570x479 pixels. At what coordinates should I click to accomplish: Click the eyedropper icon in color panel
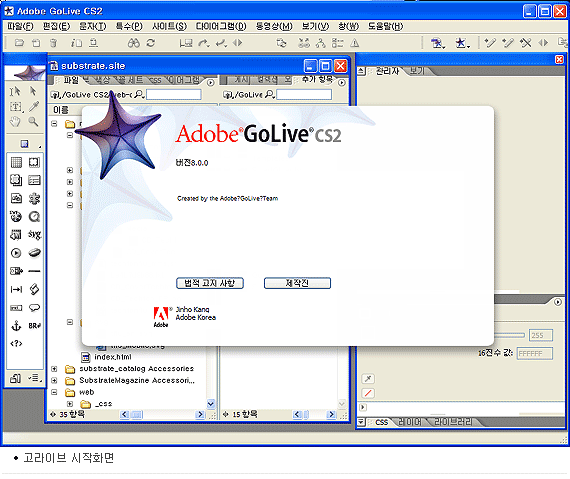tap(368, 379)
